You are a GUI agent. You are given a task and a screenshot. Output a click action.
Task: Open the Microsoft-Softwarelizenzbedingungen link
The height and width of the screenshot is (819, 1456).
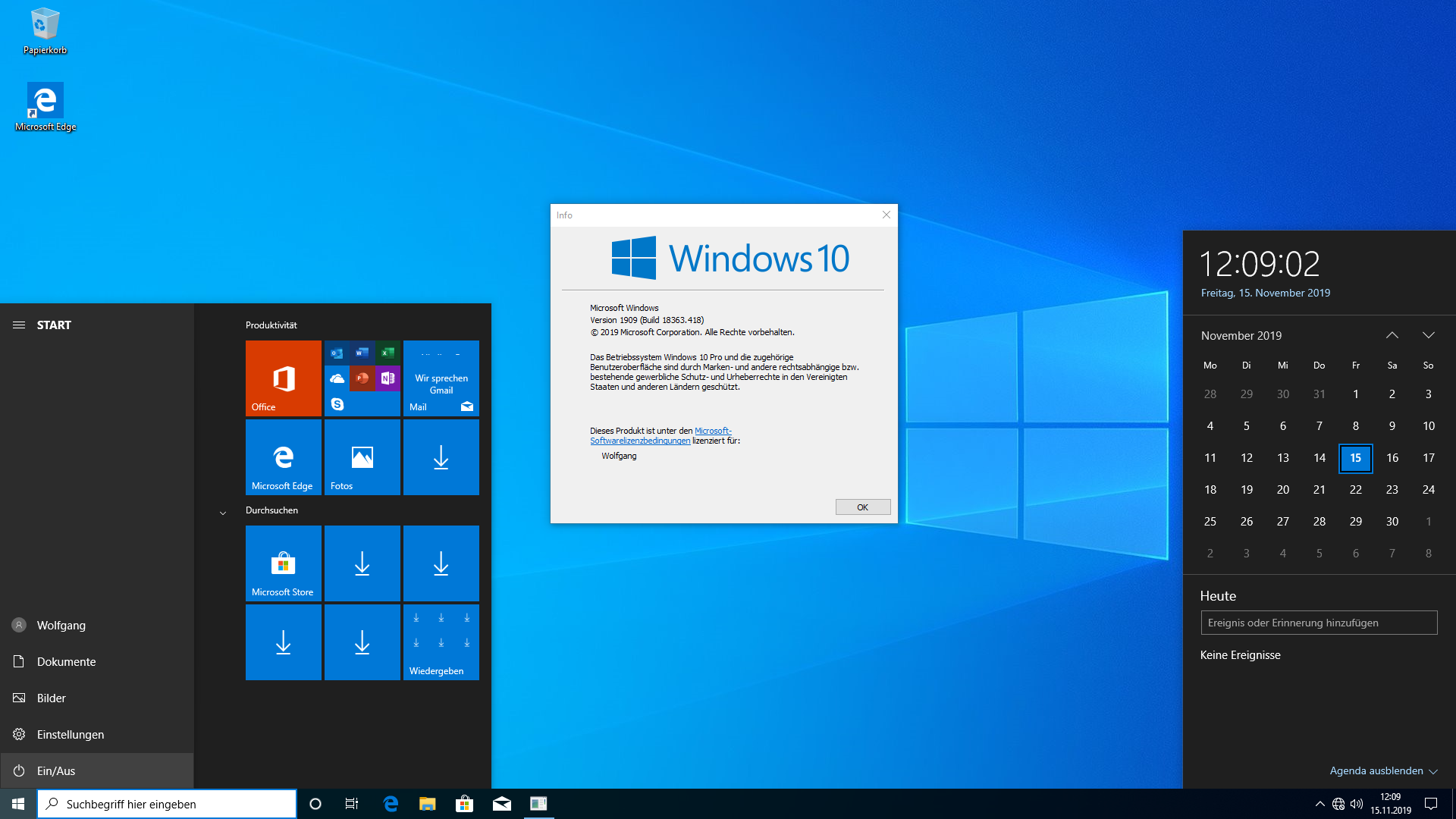coord(640,441)
